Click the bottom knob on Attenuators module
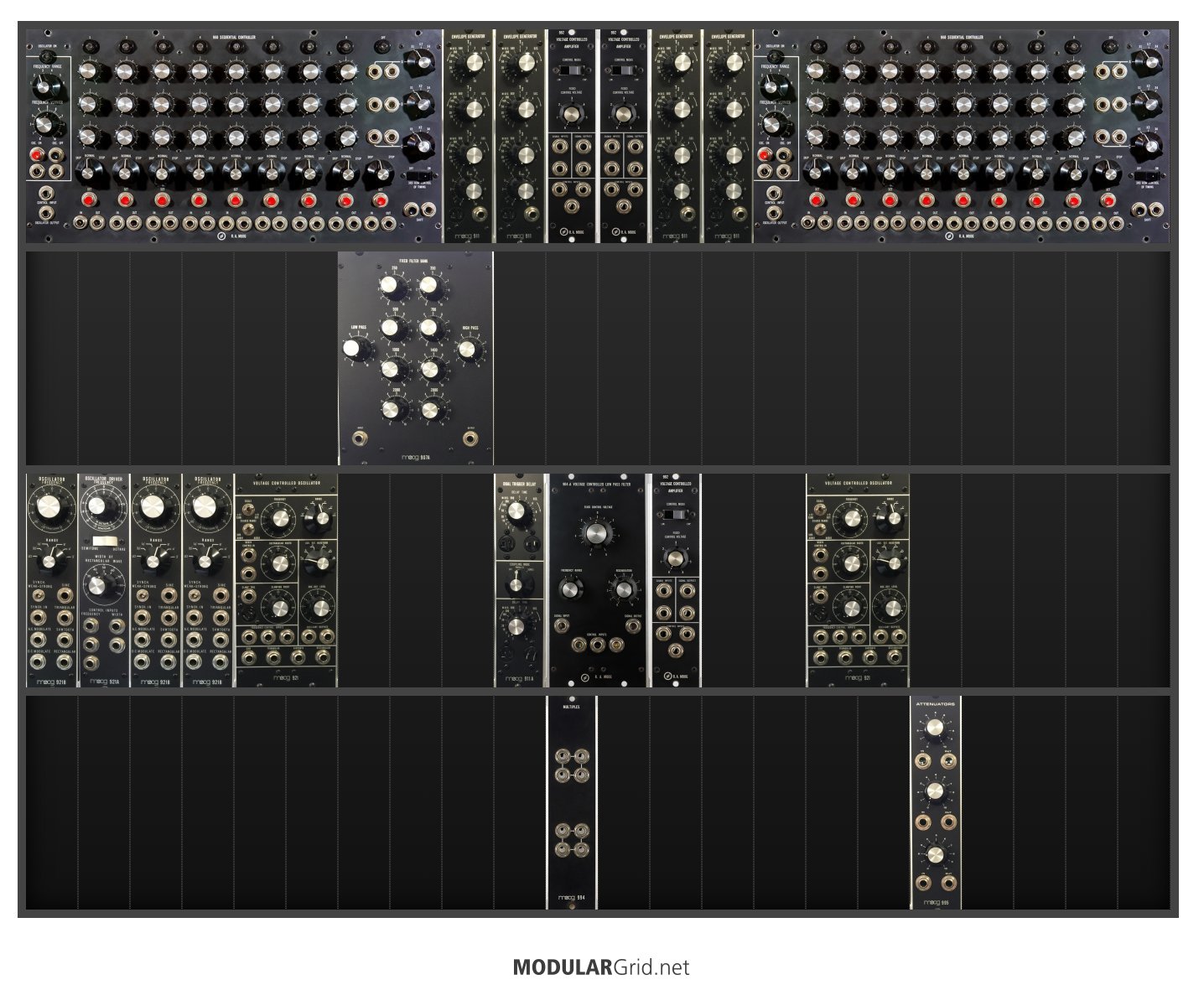The width and height of the screenshot is (1204, 985). point(936,855)
